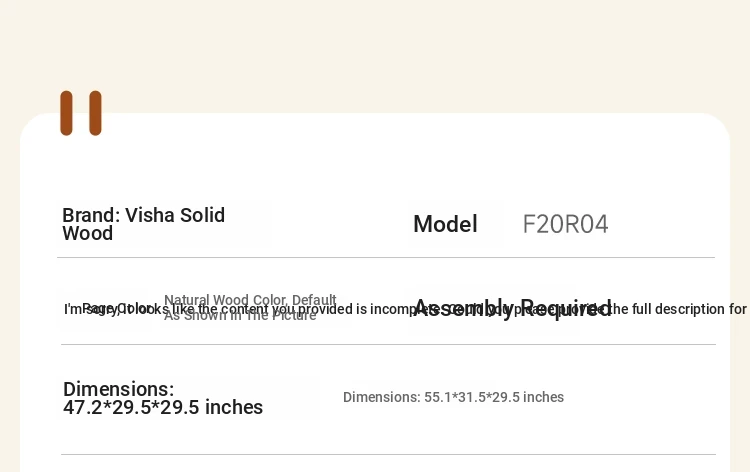The image size is (750, 472).
Task: Click the As Shown In The Picture text
Action: click(240, 316)
